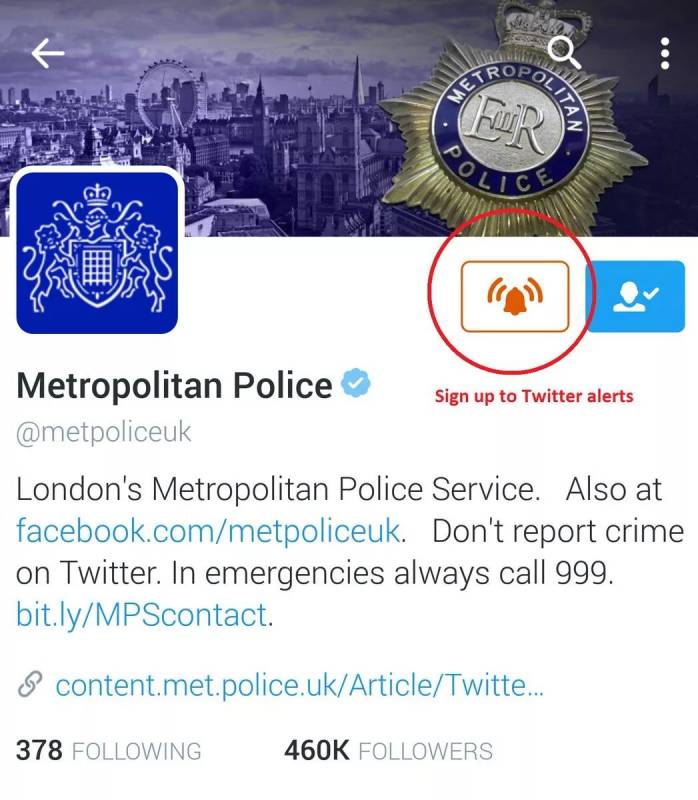
Task: Toggle the blue Following button
Action: pos(635,296)
